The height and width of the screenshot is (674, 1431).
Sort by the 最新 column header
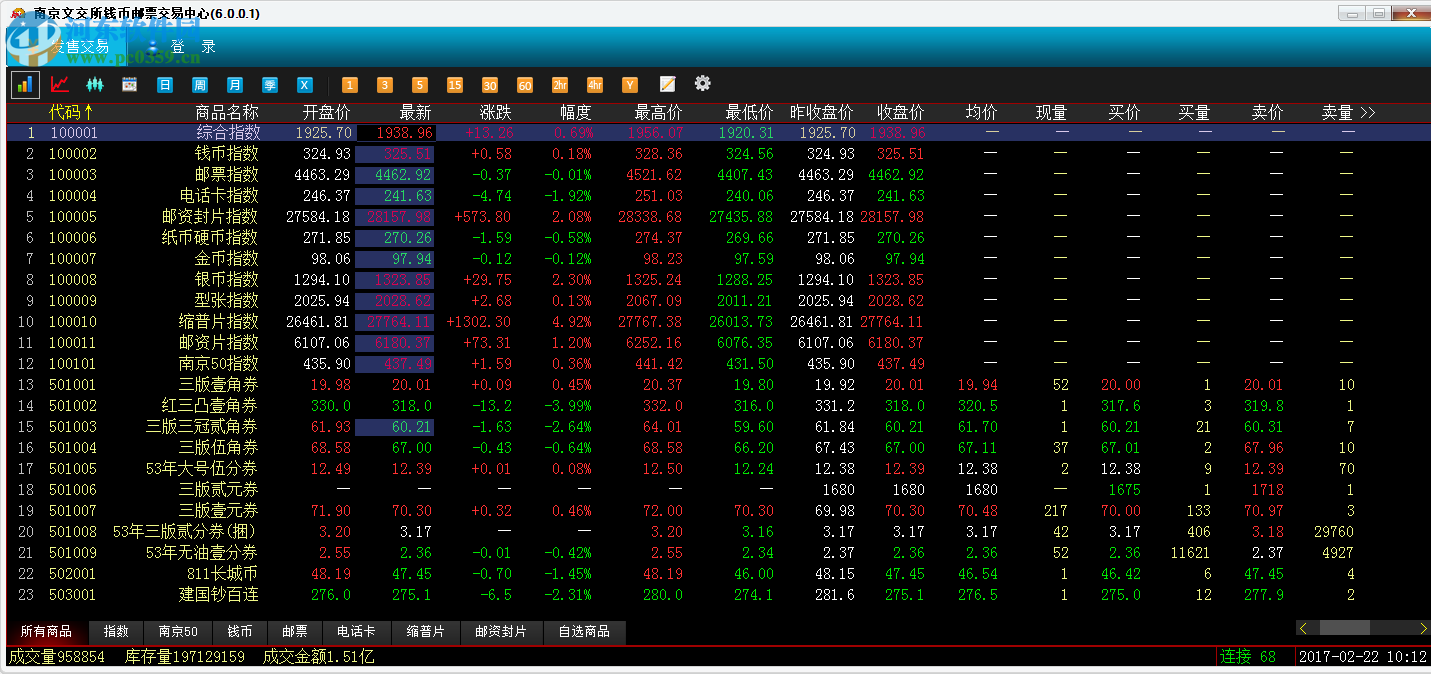(415, 112)
